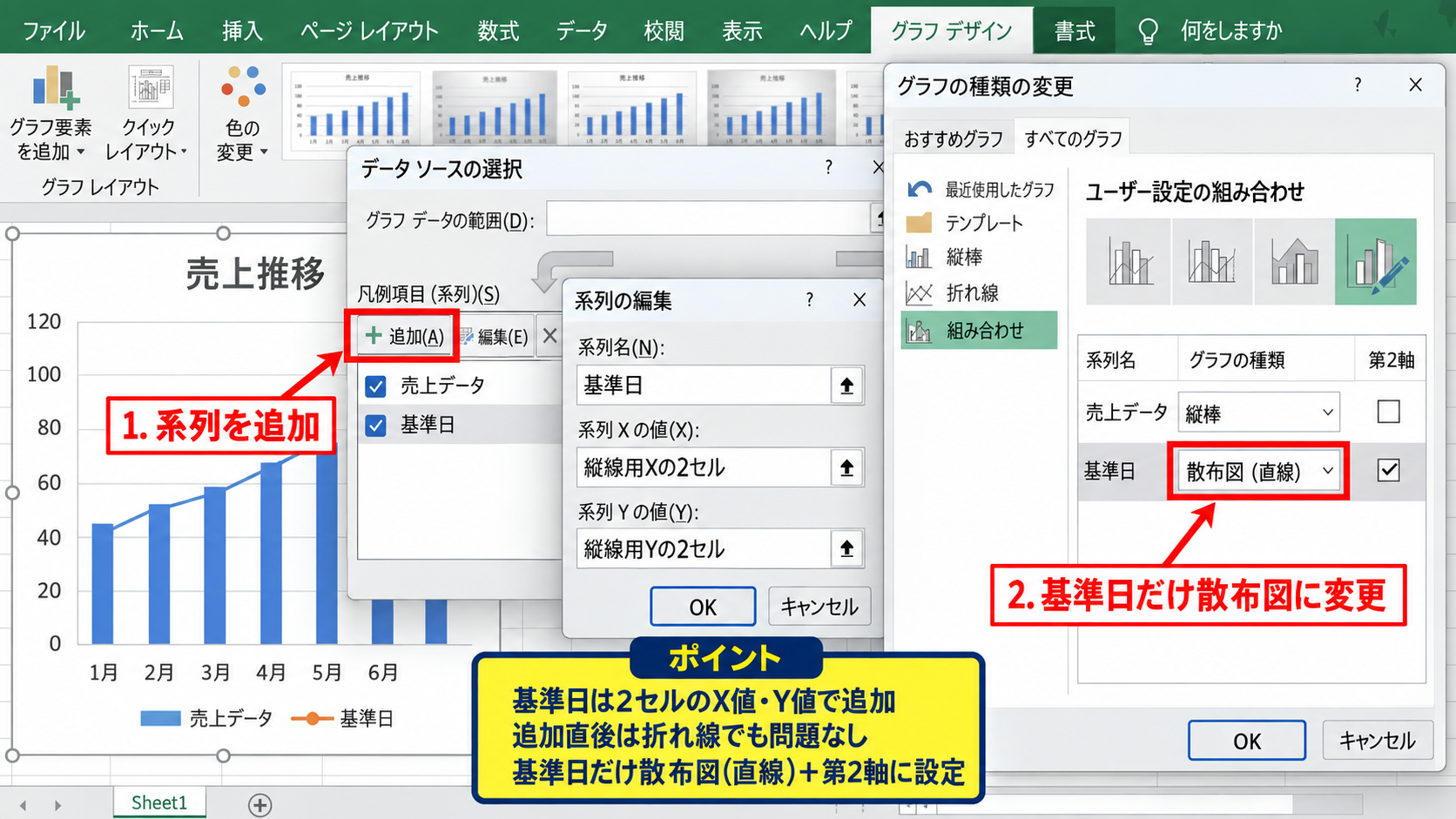Confirm OK in グラフの種類の変更 dialog
The image size is (1456, 819).
[1246, 741]
